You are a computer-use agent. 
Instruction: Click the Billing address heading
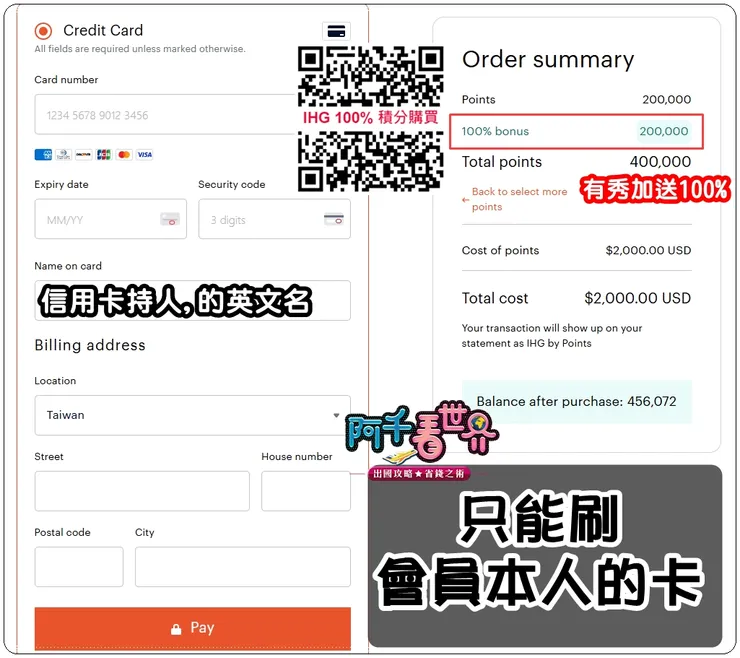pyautogui.click(x=90, y=345)
